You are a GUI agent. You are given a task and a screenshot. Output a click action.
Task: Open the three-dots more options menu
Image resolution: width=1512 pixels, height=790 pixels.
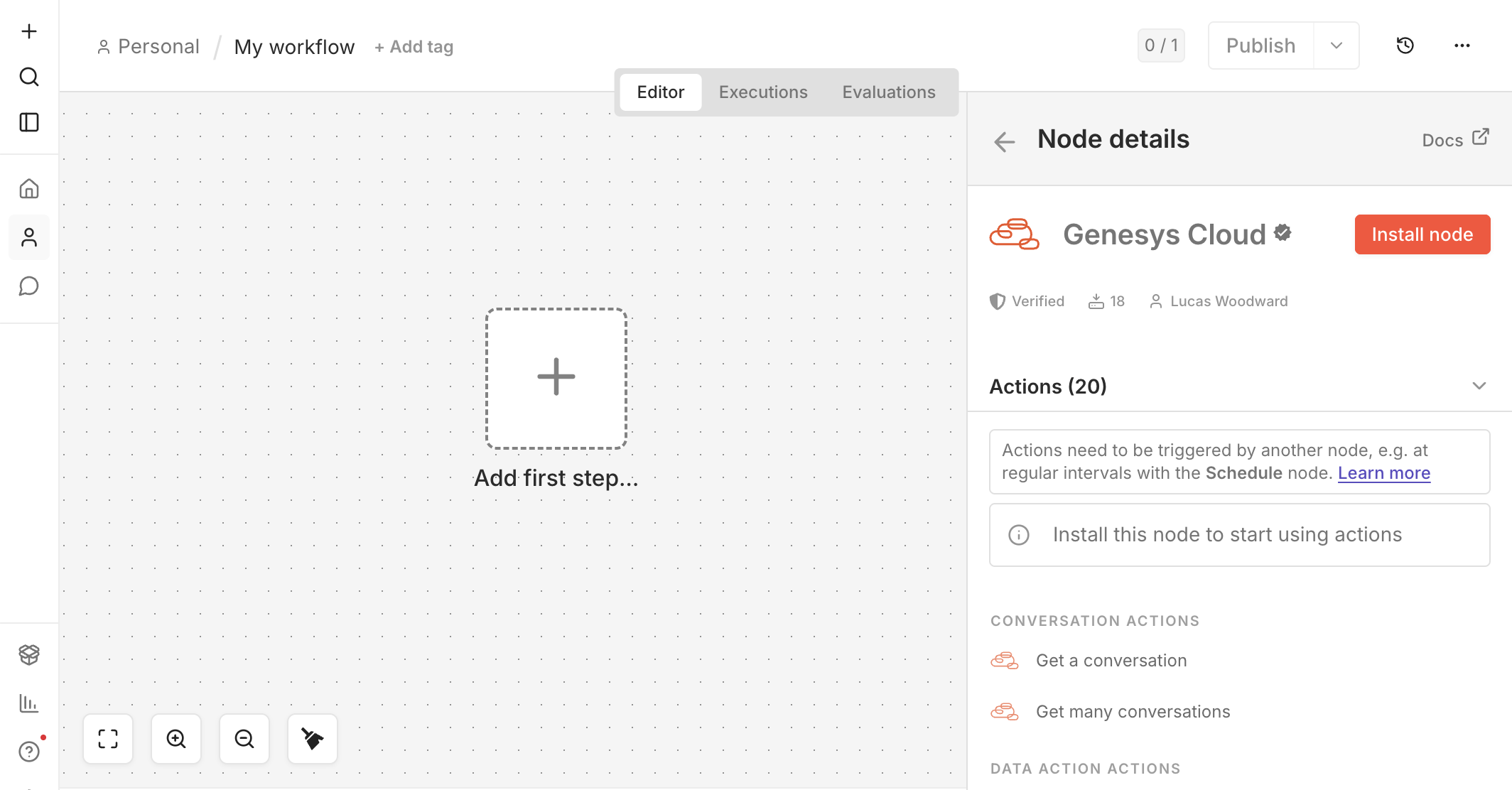1462,45
